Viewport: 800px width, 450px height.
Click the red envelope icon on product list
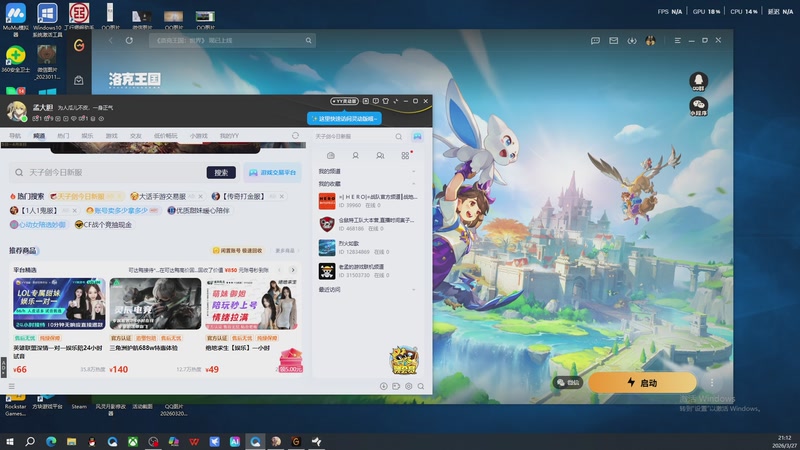(291, 360)
